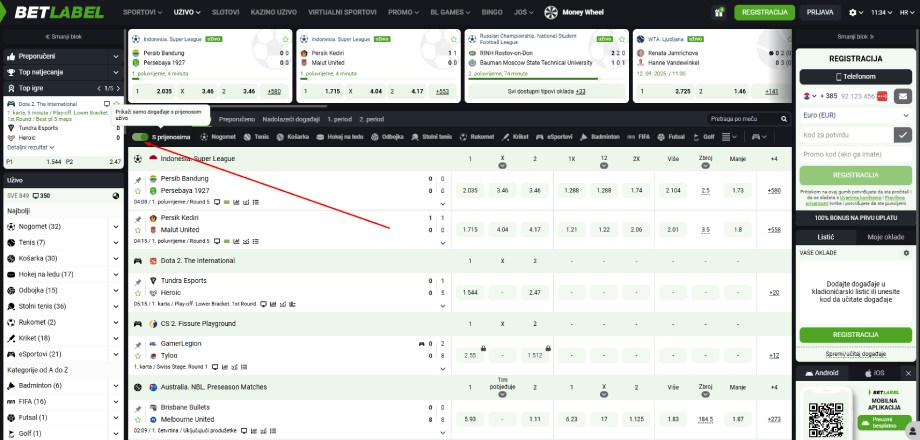Select the Nadolazeći događaji tab

pos(291,119)
